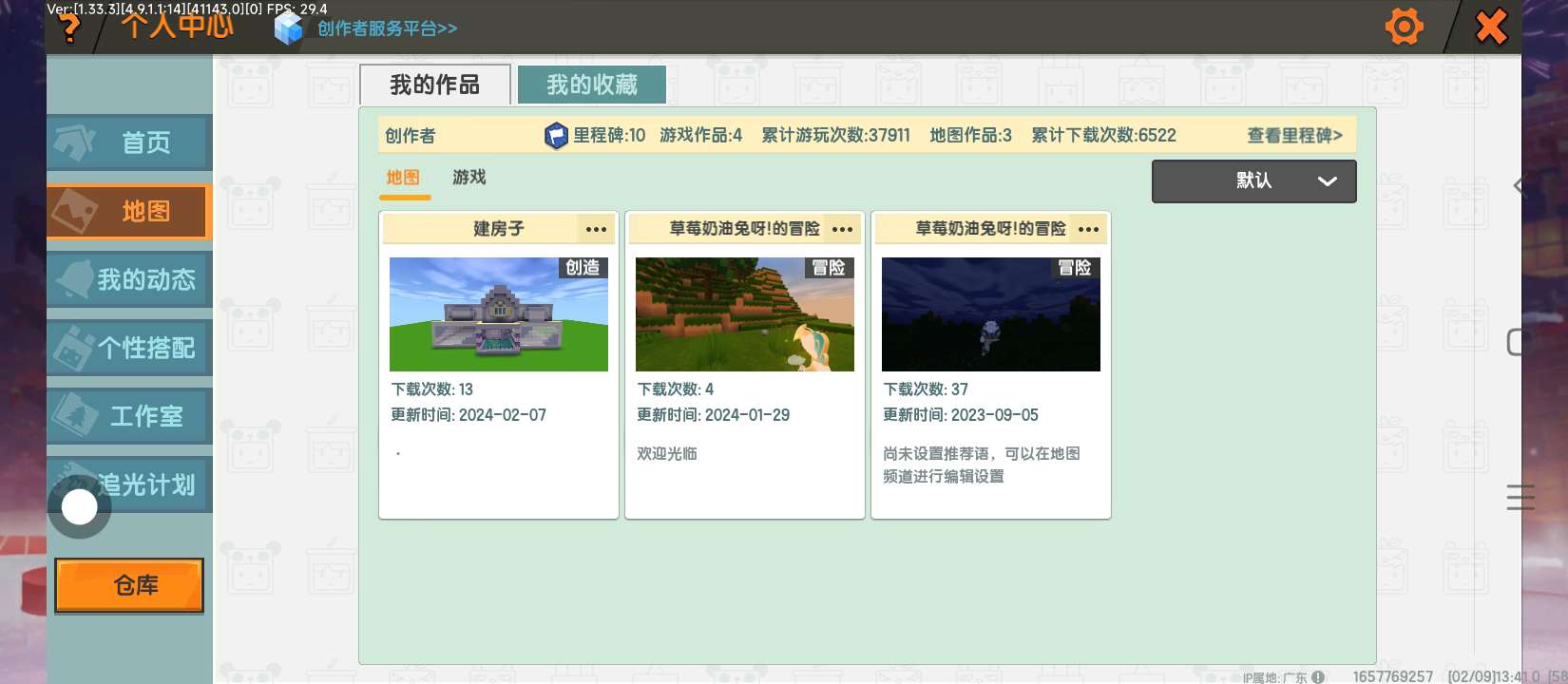
Task: Open the 创作者服务平台>> link
Action: [387, 28]
